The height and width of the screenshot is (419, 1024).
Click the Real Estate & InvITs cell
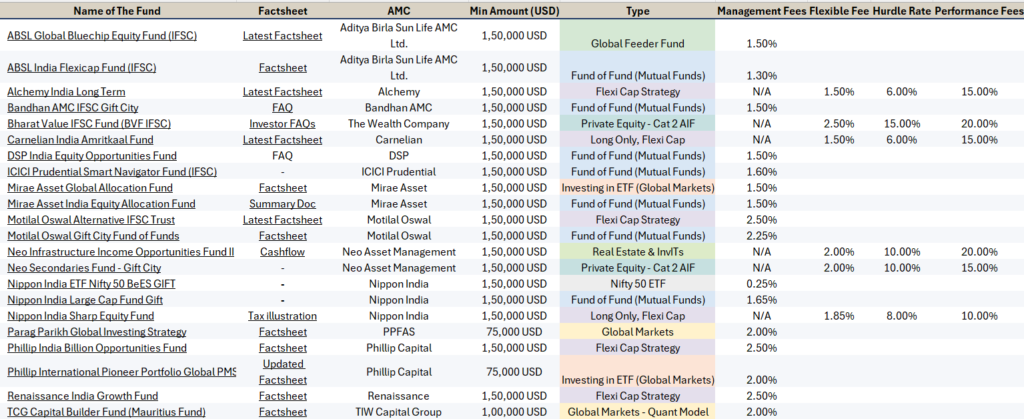click(x=637, y=252)
